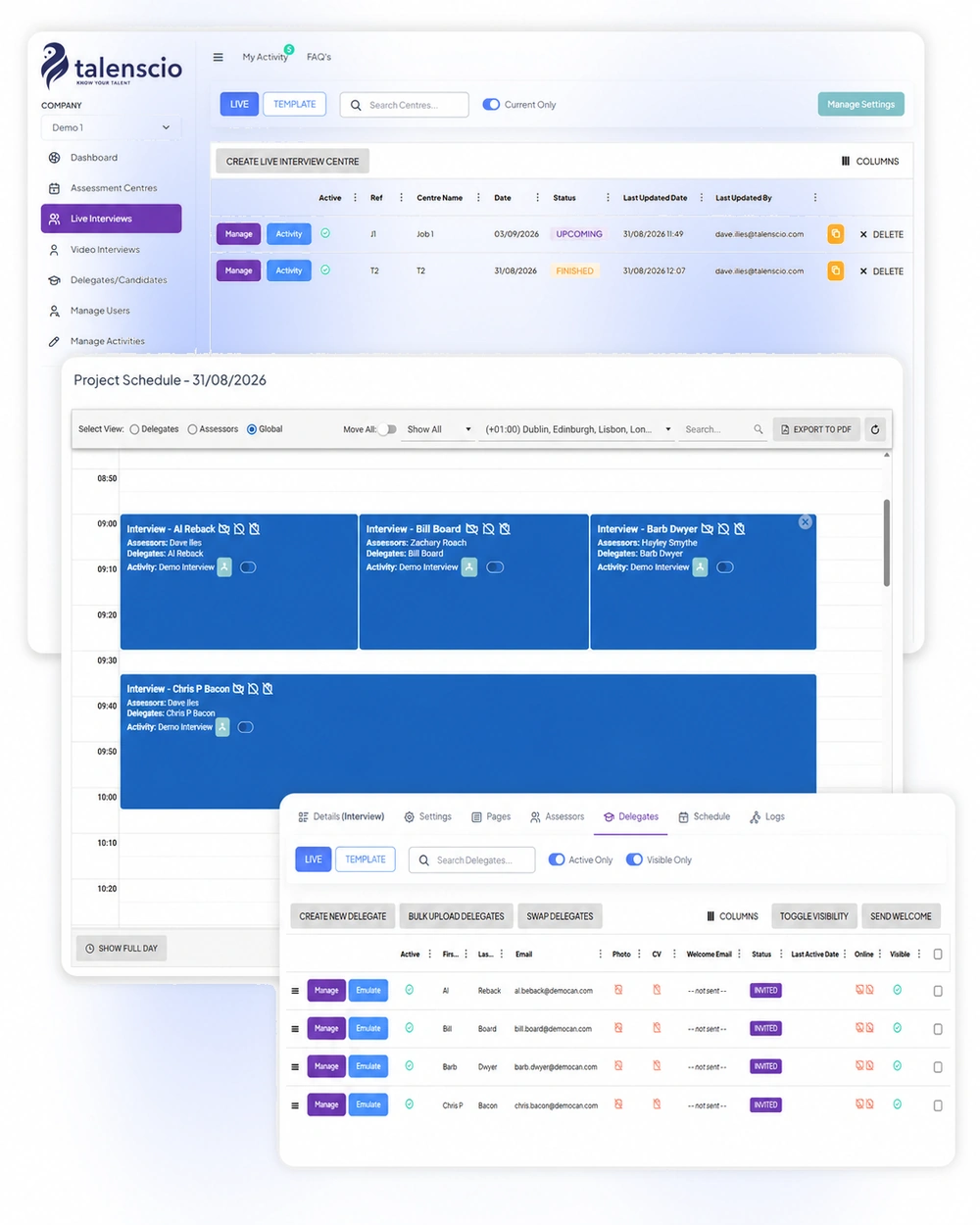The width and height of the screenshot is (980, 1225).
Task: Click Delegates/Candidates graduation cap icon
Action: (55, 280)
